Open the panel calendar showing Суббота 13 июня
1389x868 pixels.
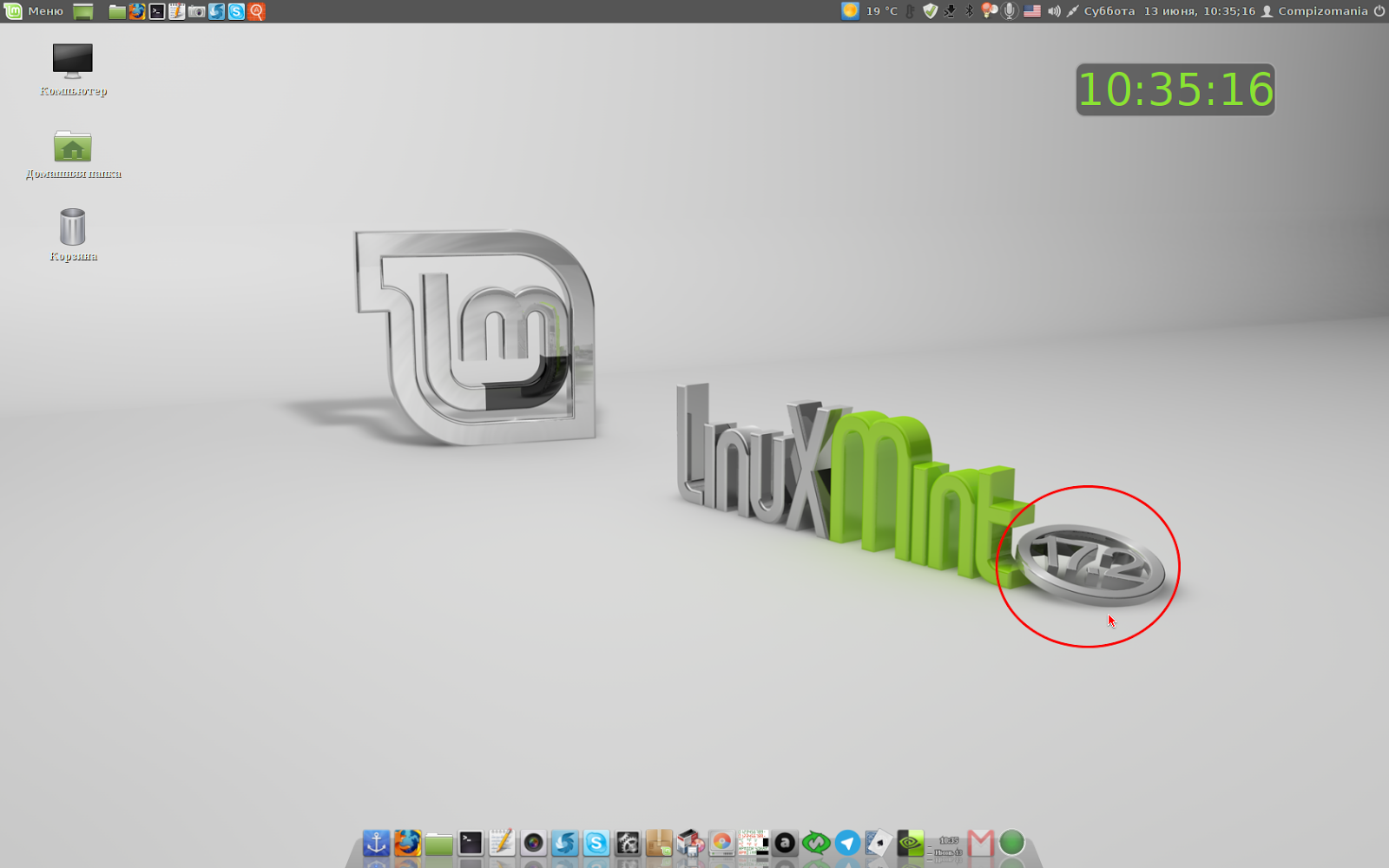click(1169, 11)
